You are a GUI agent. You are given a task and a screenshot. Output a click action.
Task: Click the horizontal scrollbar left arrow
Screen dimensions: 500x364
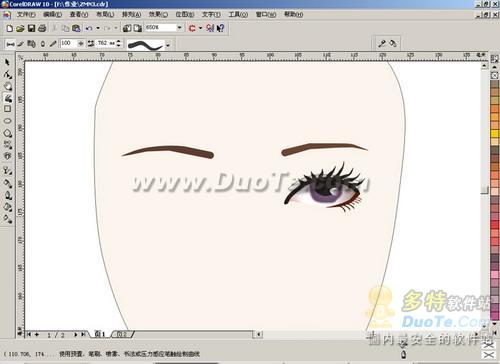[259, 334]
